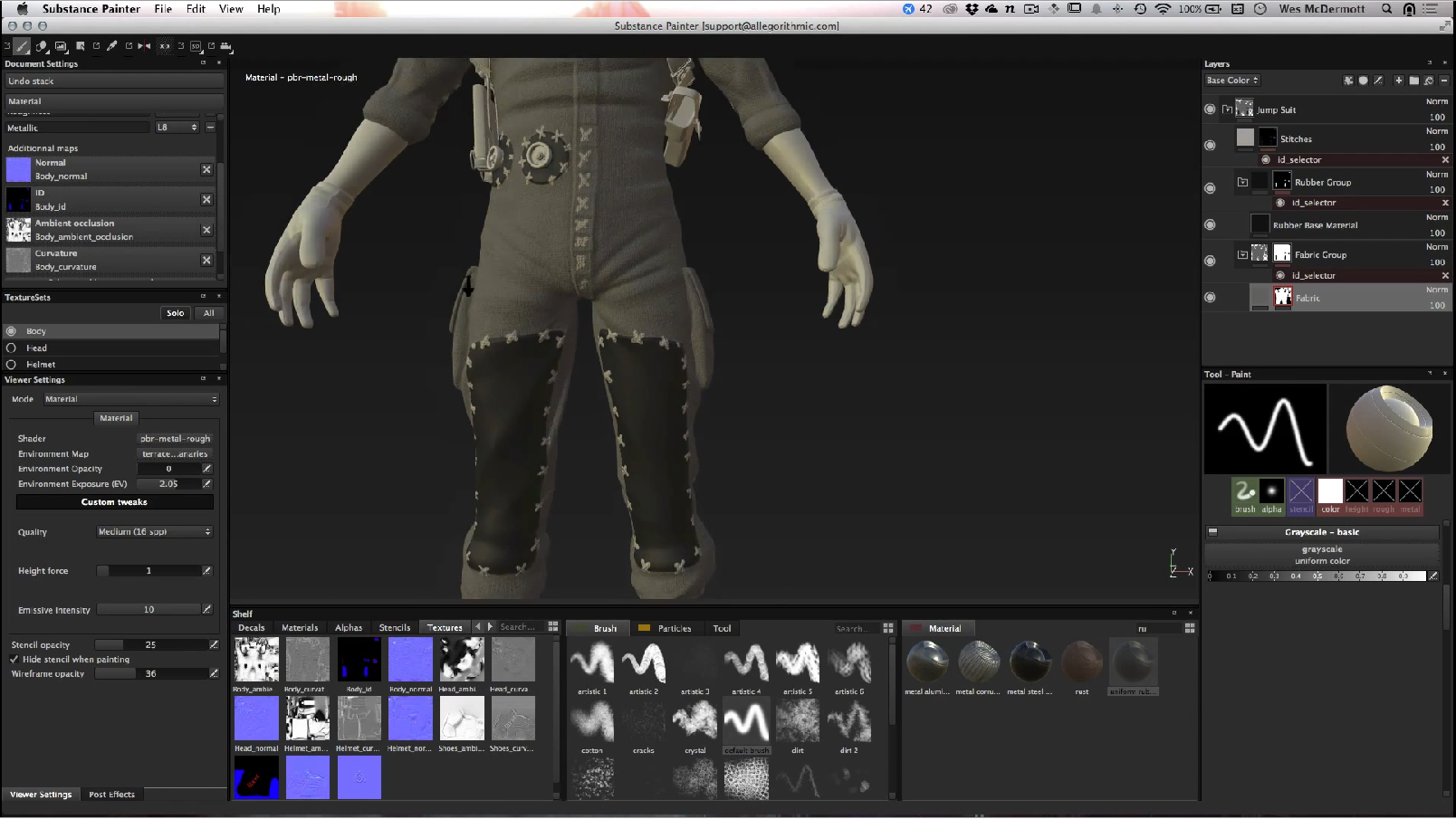Add a fill layer using bucket icon
The image size is (1456, 819).
point(1429,81)
